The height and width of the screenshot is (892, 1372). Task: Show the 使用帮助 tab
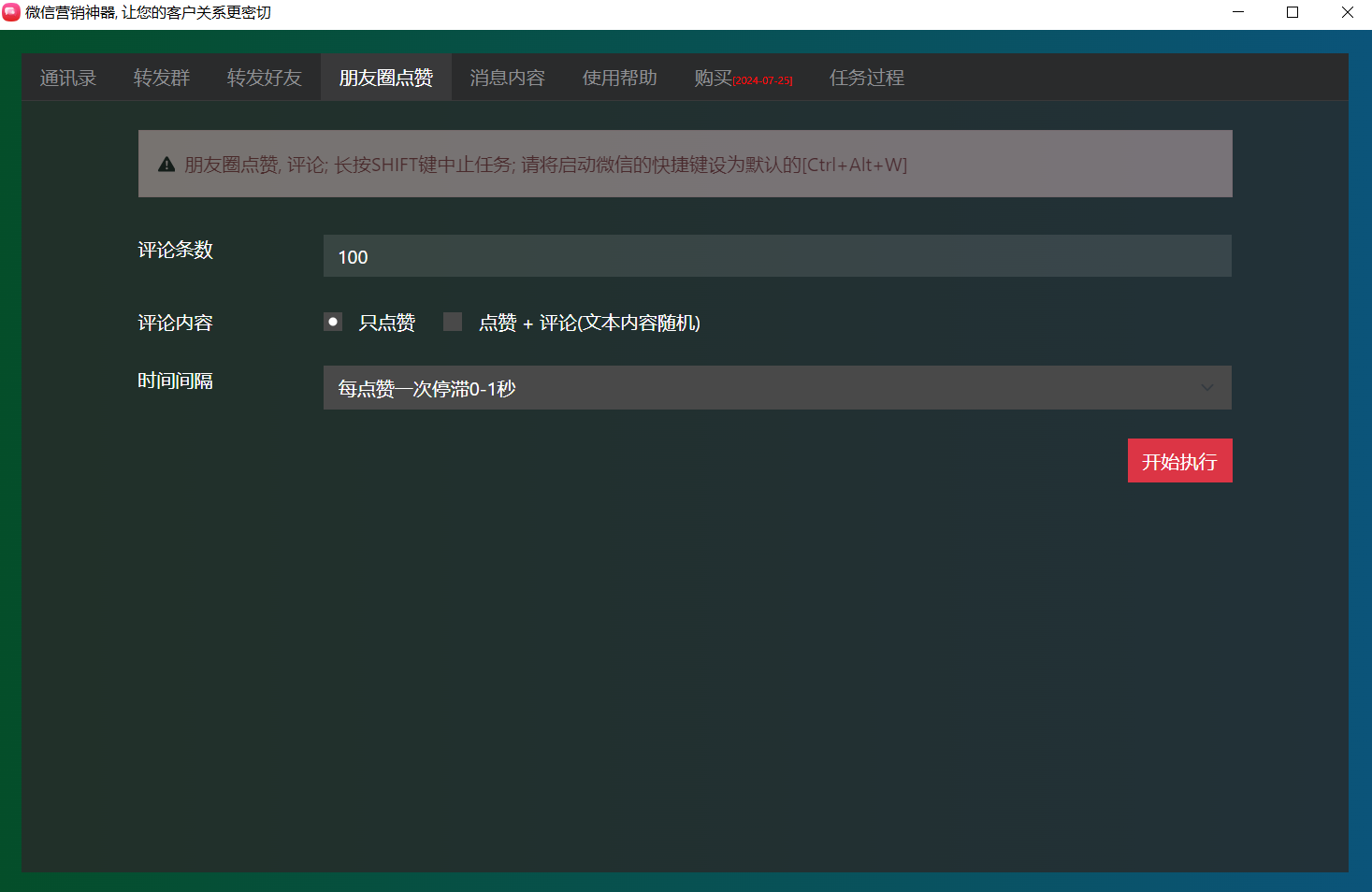coord(620,78)
